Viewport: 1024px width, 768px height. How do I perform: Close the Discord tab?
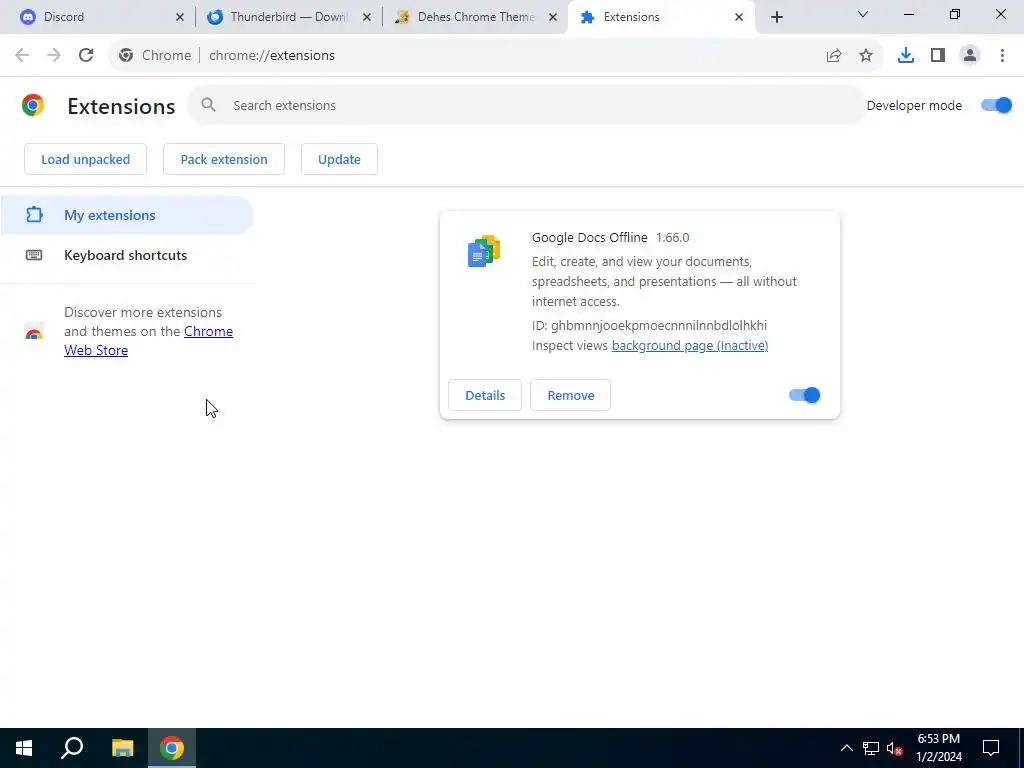180,18
